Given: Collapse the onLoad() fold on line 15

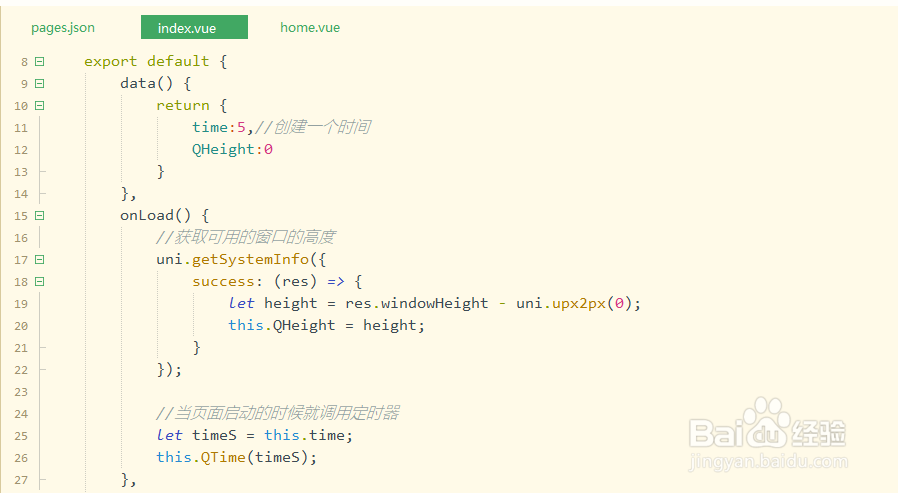Looking at the screenshot, I should click(x=40, y=216).
